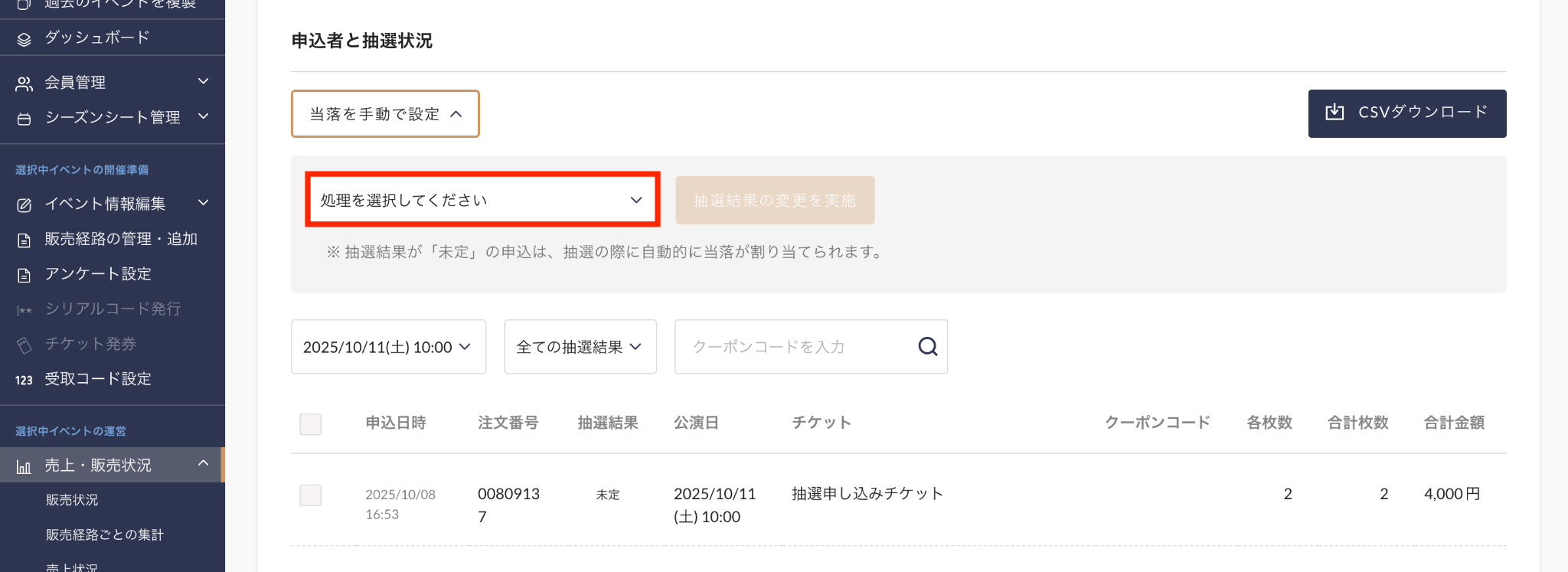
Task: Open the 処理を選択してください dropdown
Action: tap(482, 200)
